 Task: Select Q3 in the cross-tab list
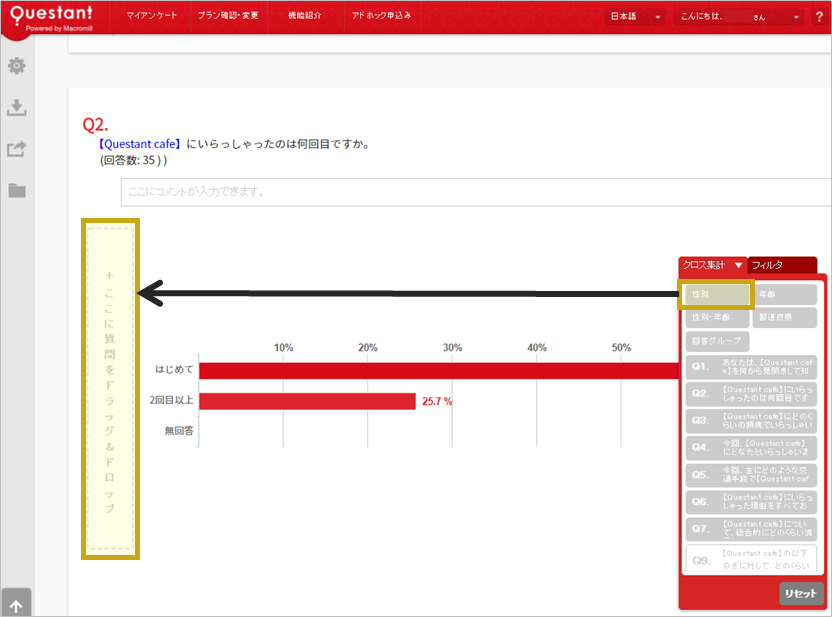click(x=751, y=421)
